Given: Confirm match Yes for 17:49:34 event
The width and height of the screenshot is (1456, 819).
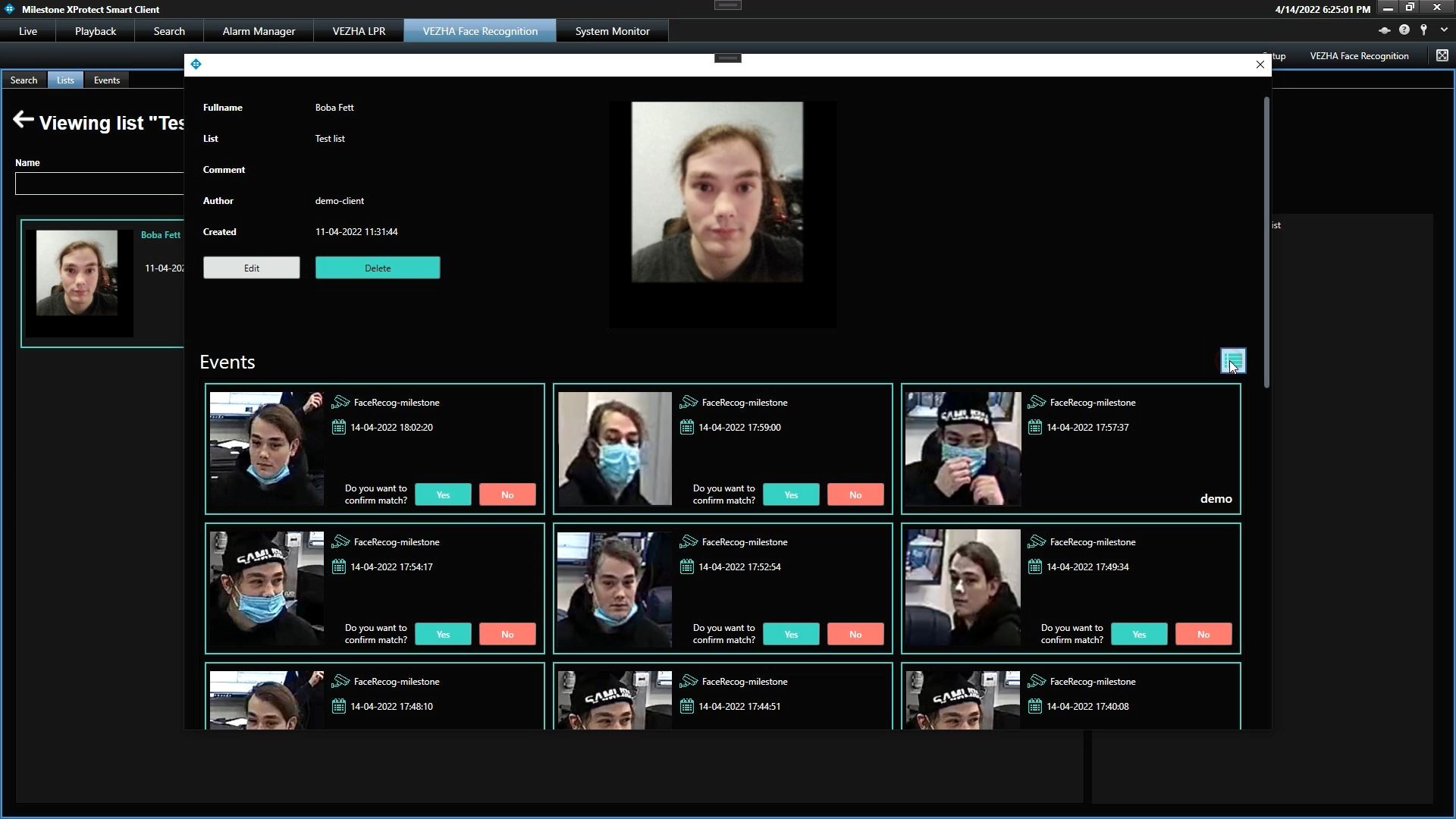Looking at the screenshot, I should (x=1139, y=634).
